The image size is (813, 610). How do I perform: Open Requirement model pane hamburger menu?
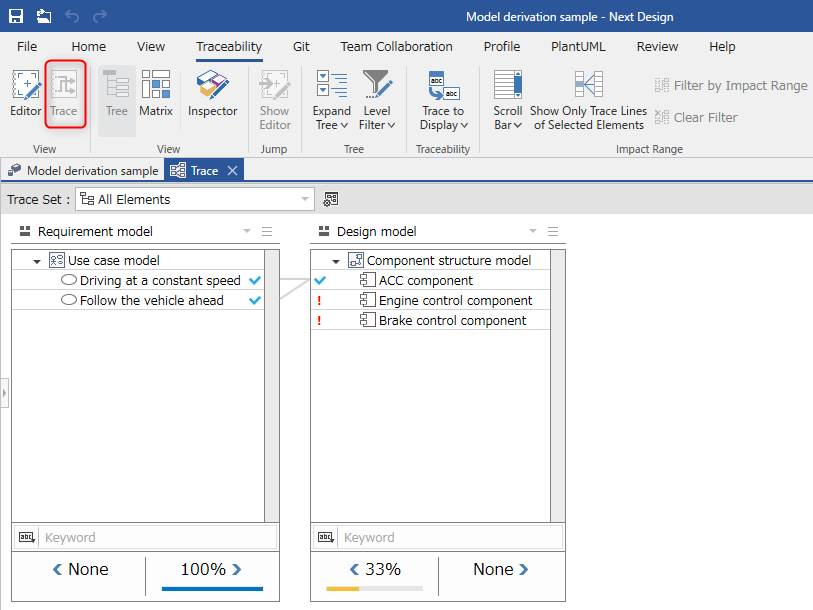267,231
